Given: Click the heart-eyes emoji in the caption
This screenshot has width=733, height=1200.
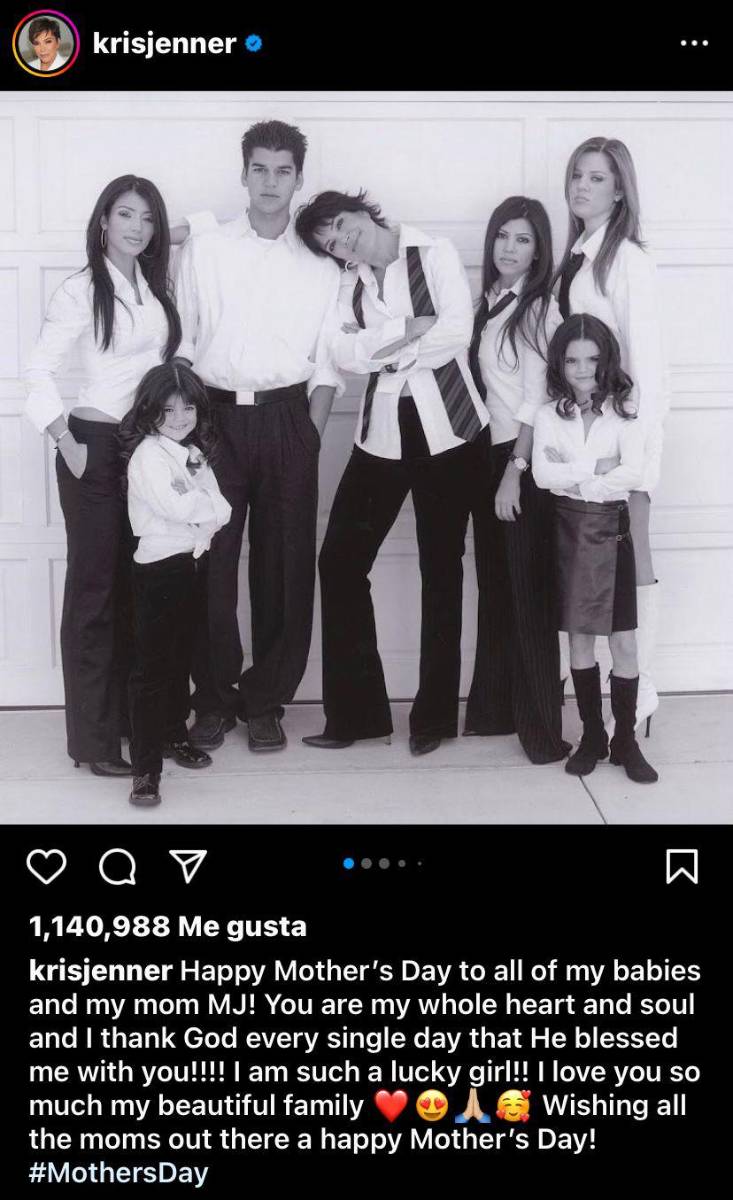Looking at the screenshot, I should 431,1106.
